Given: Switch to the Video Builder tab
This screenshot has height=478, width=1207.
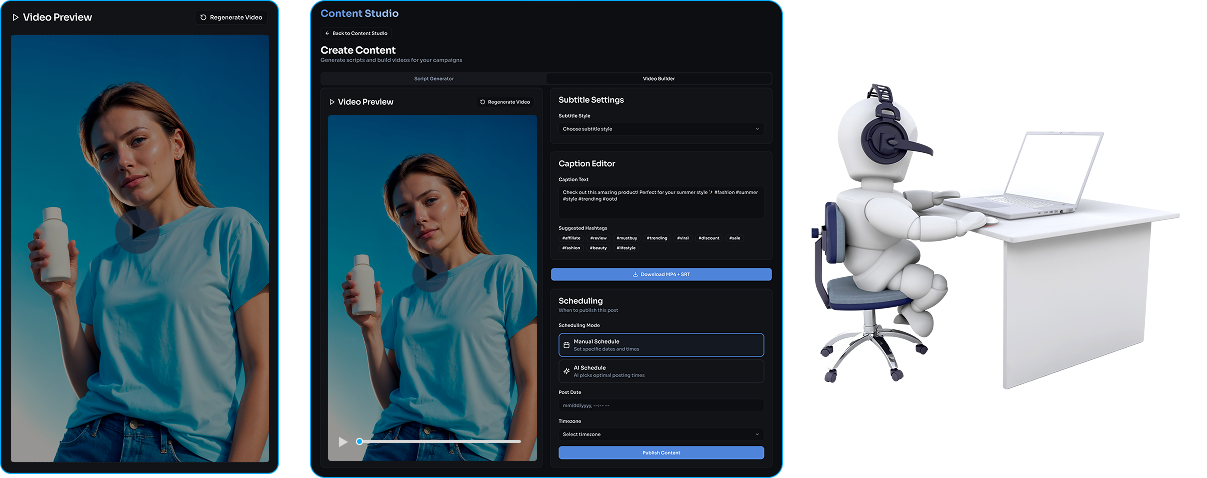Looking at the screenshot, I should (x=658, y=78).
